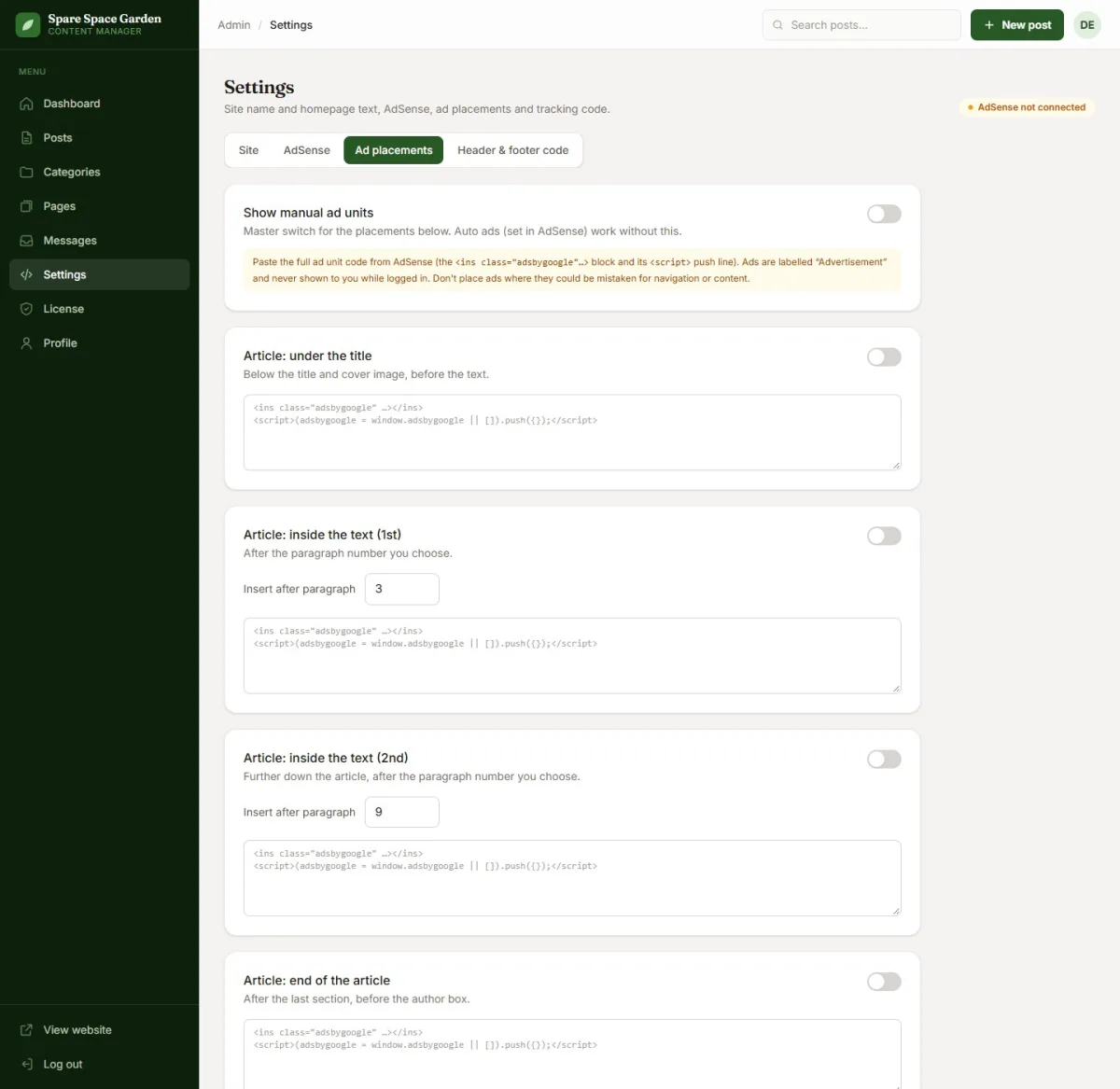Click the Profile person icon
Screen dimensions: 1120x1089
tap(26, 343)
